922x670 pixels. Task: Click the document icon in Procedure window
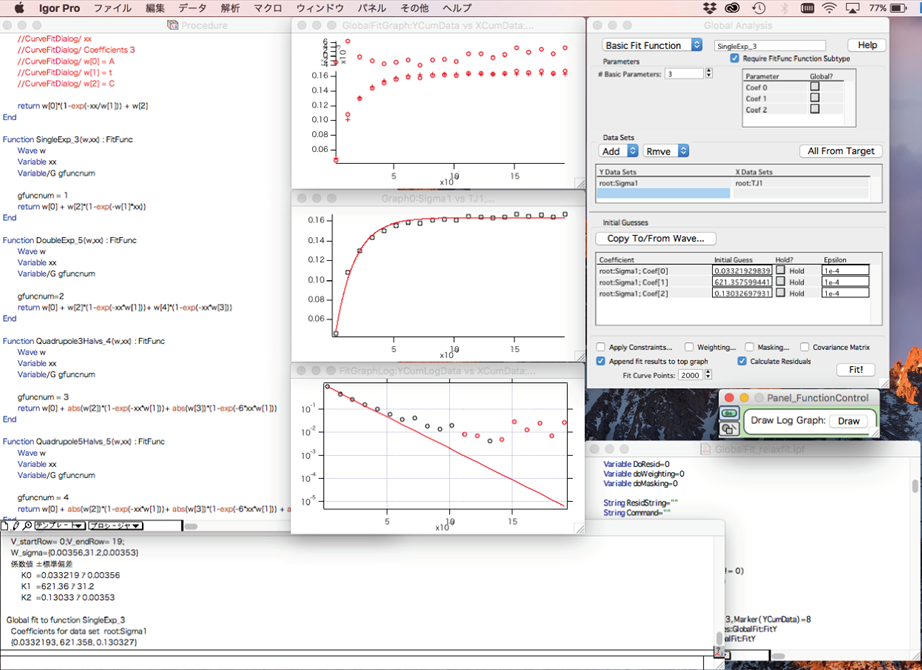pos(6,524)
